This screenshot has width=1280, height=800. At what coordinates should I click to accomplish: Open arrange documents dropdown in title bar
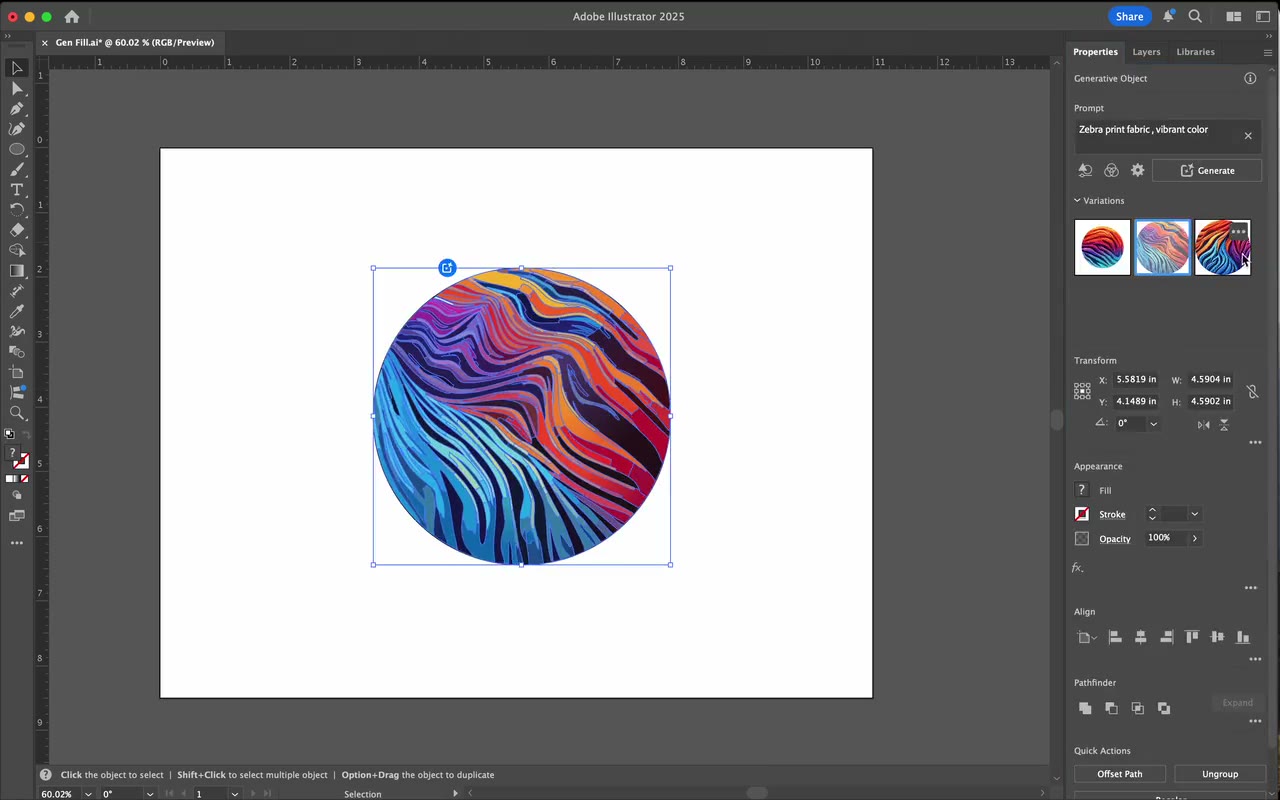[1234, 16]
